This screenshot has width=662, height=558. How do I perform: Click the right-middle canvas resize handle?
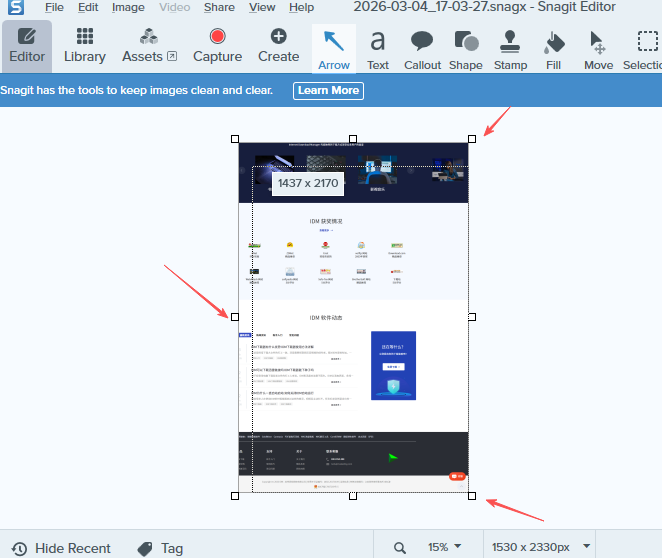(x=472, y=317)
